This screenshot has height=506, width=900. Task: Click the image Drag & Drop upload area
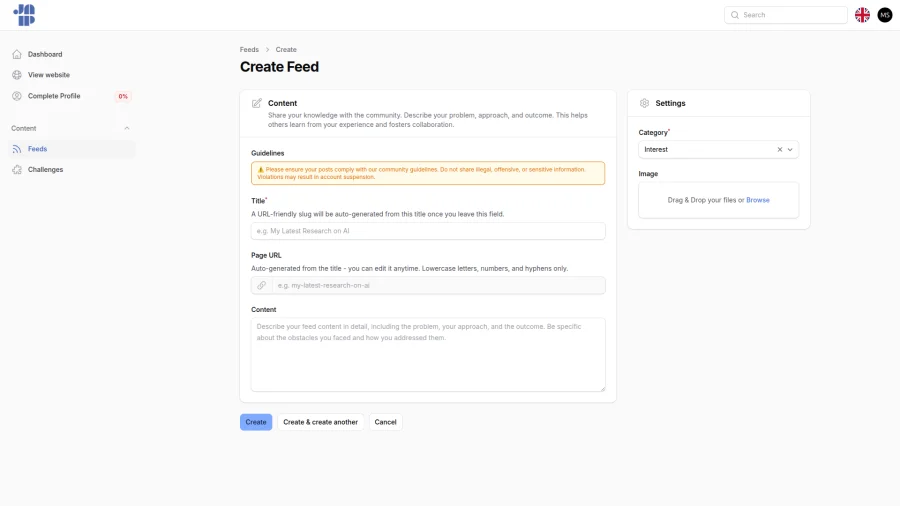[719, 200]
